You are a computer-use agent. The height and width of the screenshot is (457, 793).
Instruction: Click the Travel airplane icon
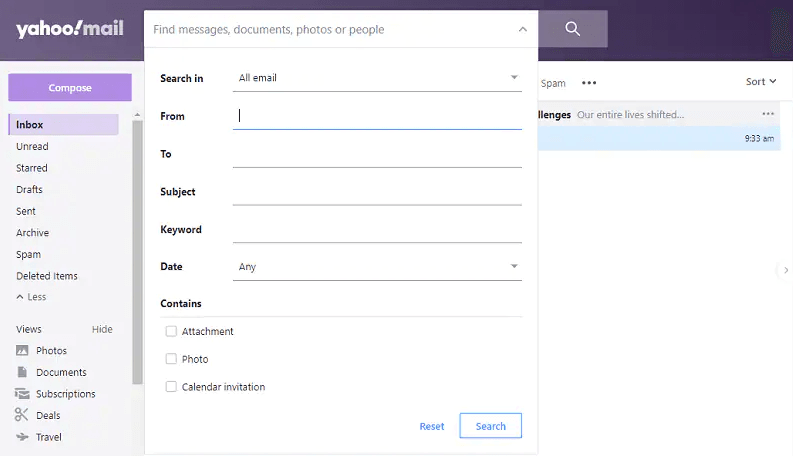tap(22, 437)
